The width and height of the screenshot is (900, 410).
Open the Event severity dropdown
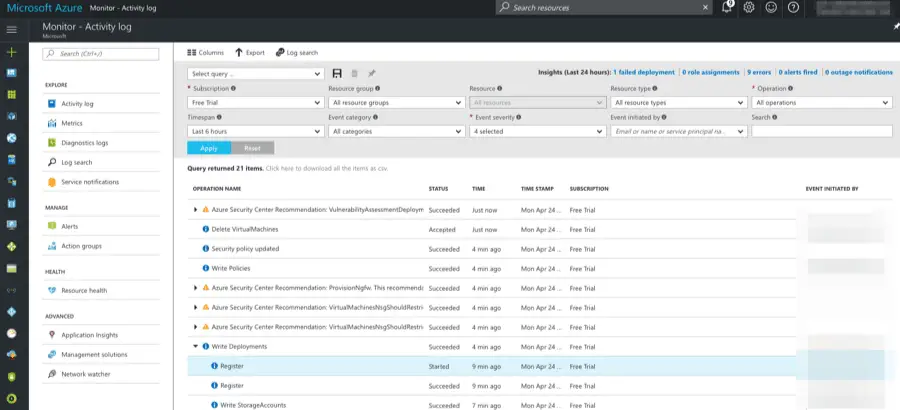point(537,131)
